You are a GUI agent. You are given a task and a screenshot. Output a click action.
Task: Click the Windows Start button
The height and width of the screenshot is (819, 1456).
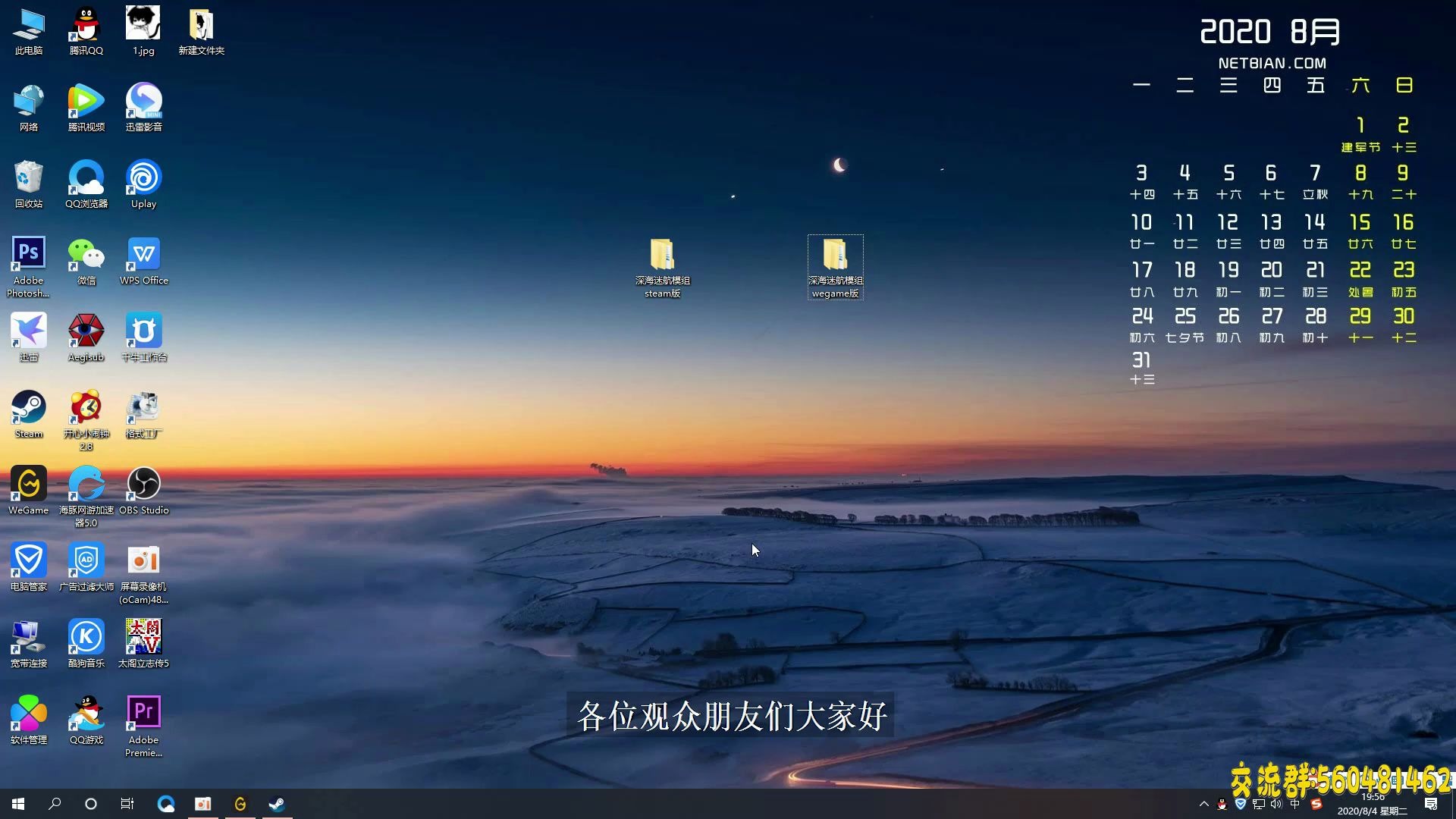pos(18,804)
